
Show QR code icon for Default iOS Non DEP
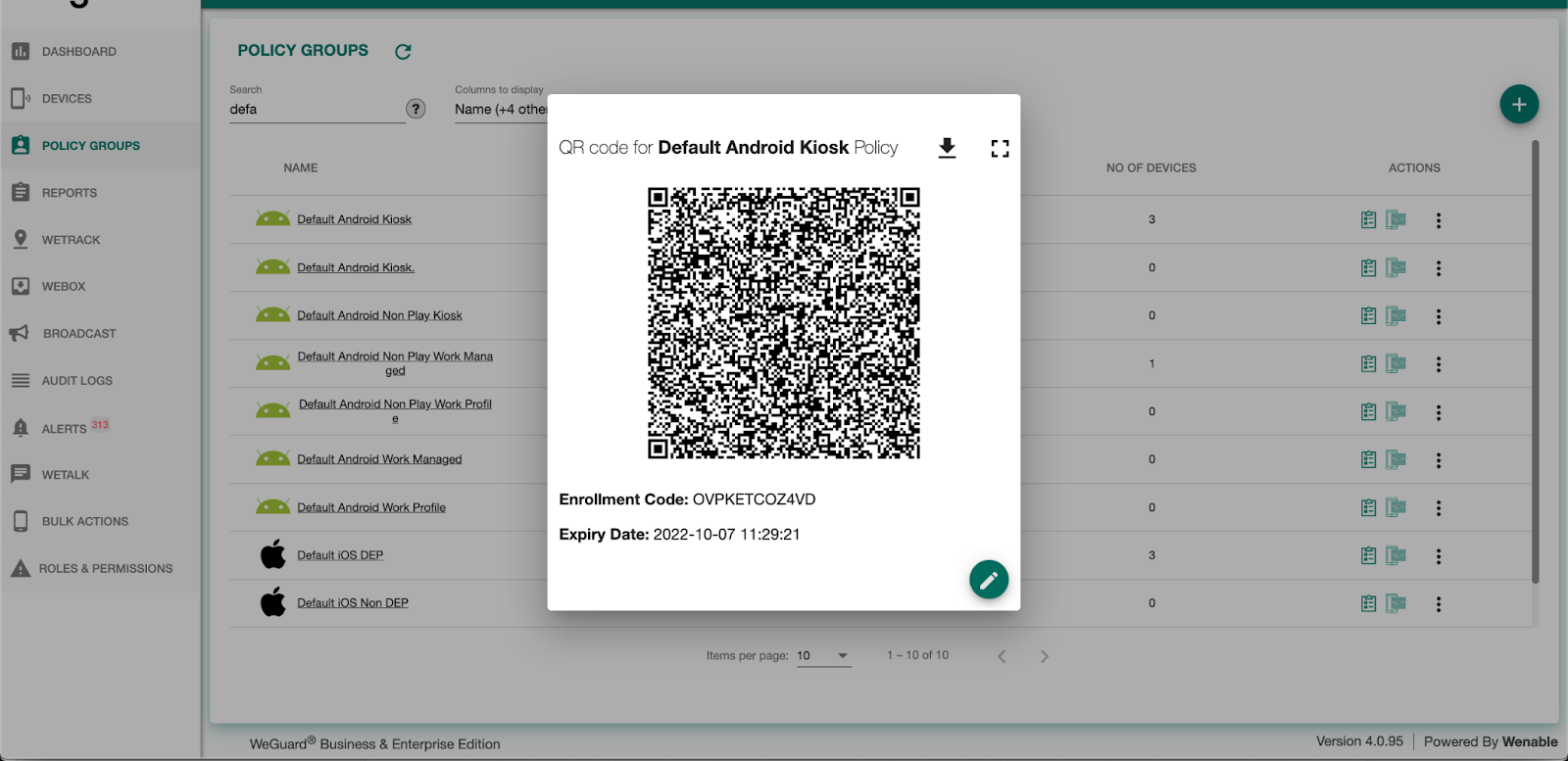(1396, 604)
